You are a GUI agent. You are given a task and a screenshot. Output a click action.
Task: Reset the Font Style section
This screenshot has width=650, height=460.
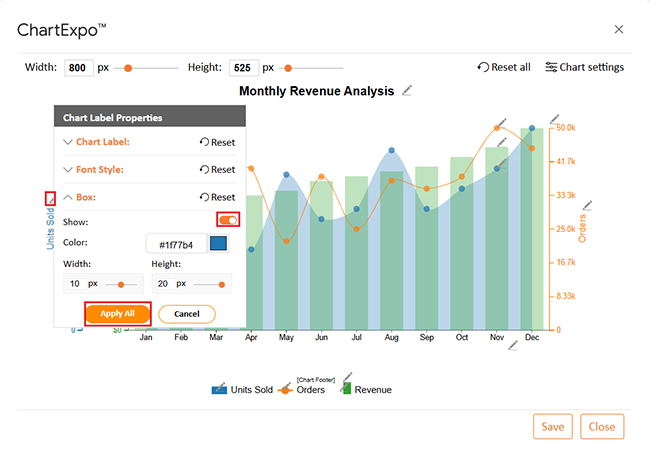(217, 170)
